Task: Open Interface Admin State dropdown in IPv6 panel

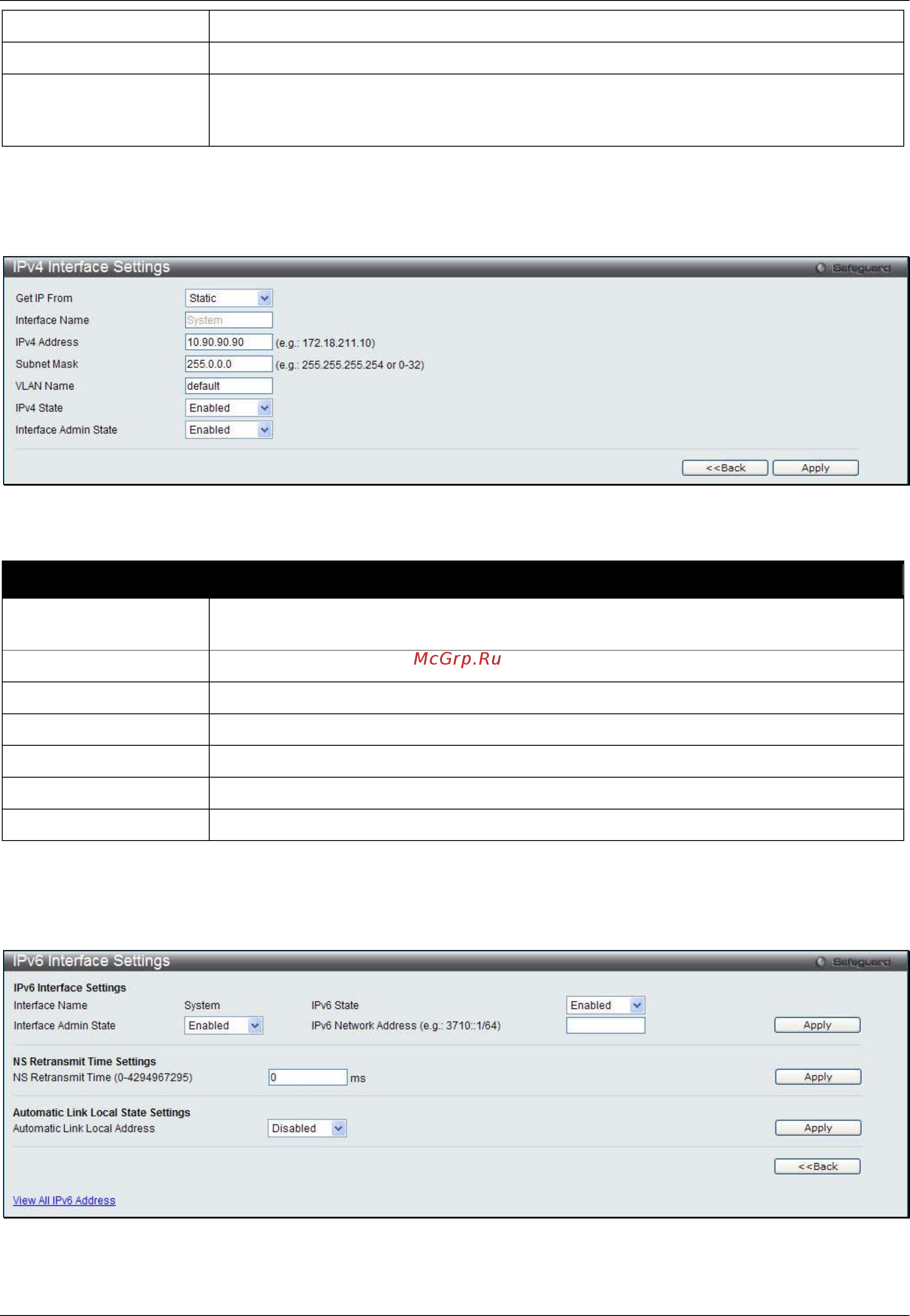Action: point(223,1025)
